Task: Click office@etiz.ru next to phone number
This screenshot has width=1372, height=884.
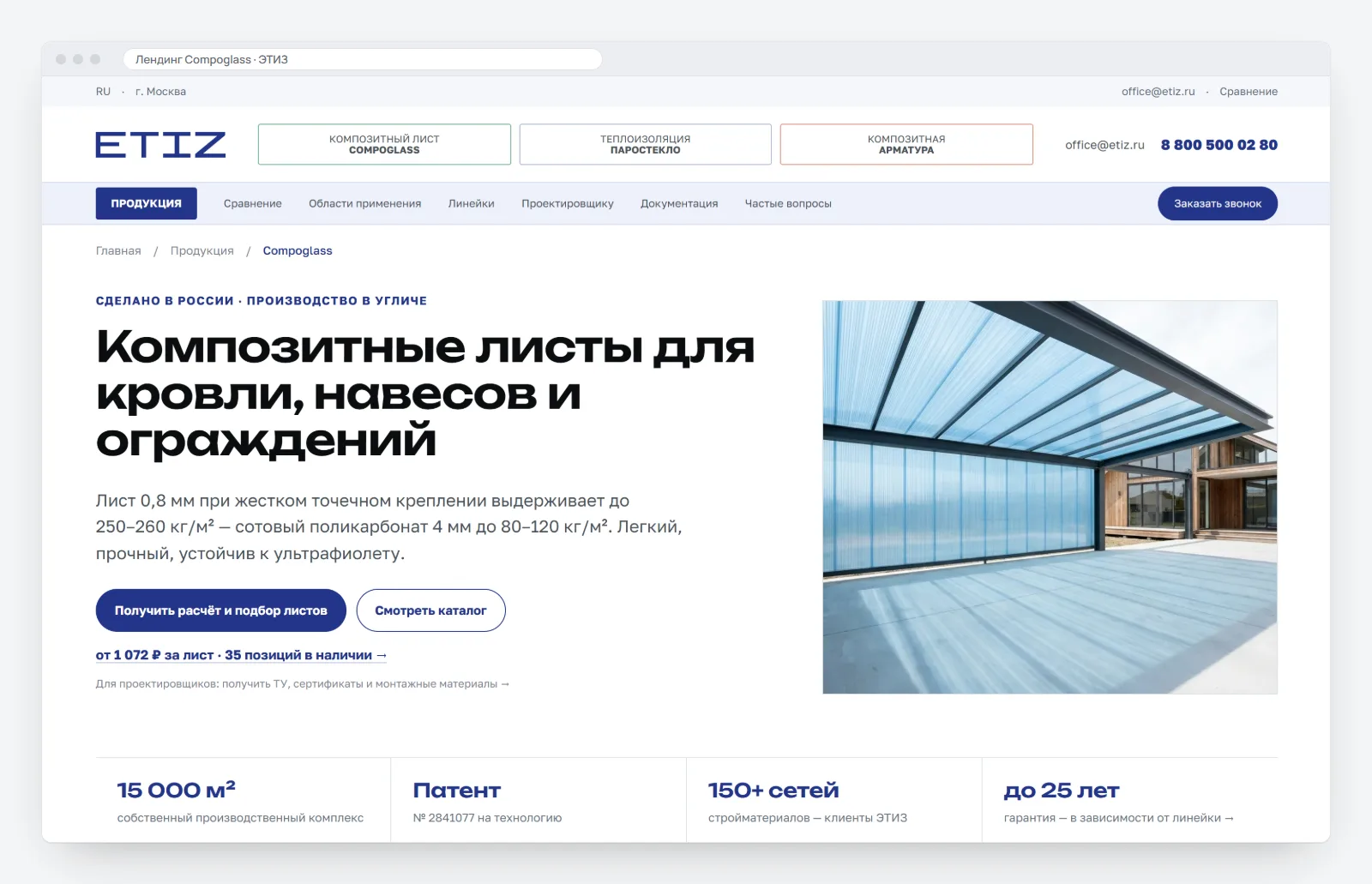Action: click(1104, 145)
